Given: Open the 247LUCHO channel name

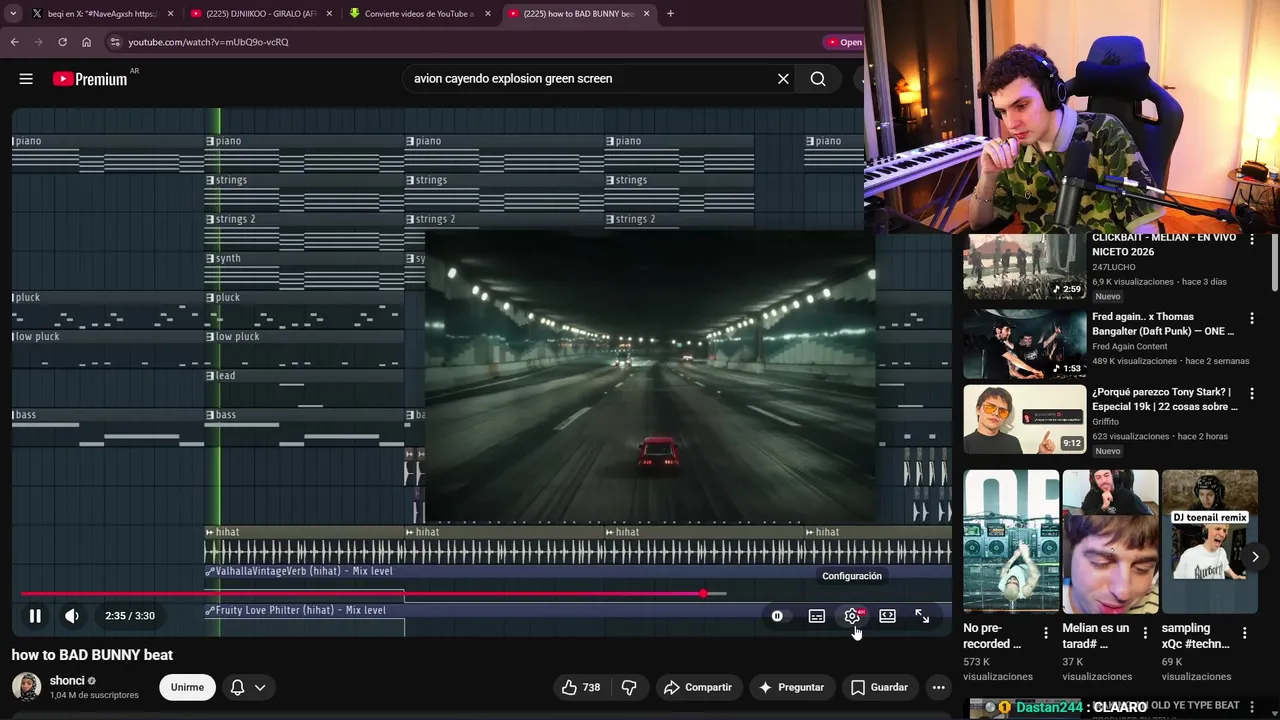Looking at the screenshot, I should point(1114,267).
